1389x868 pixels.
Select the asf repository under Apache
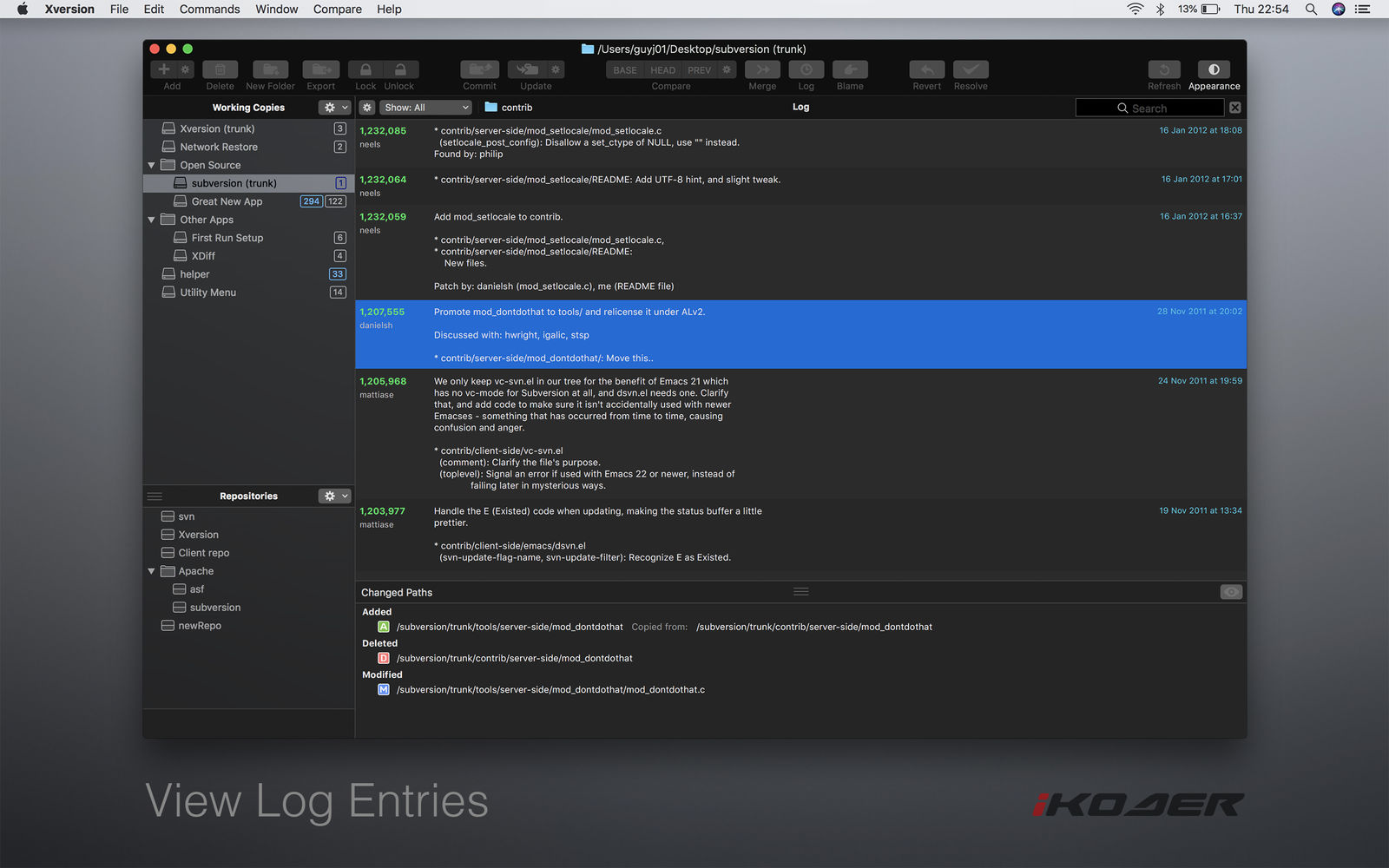[x=249, y=589]
